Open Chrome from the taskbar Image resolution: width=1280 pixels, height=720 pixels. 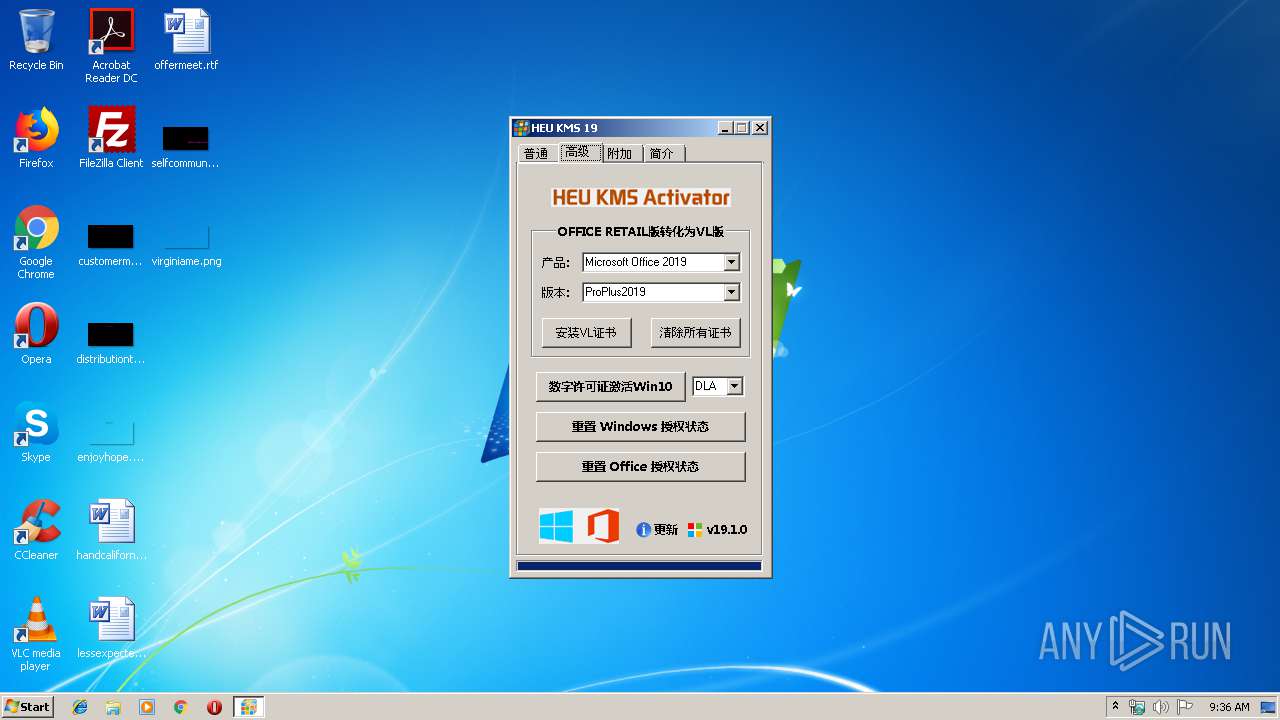pyautogui.click(x=180, y=707)
